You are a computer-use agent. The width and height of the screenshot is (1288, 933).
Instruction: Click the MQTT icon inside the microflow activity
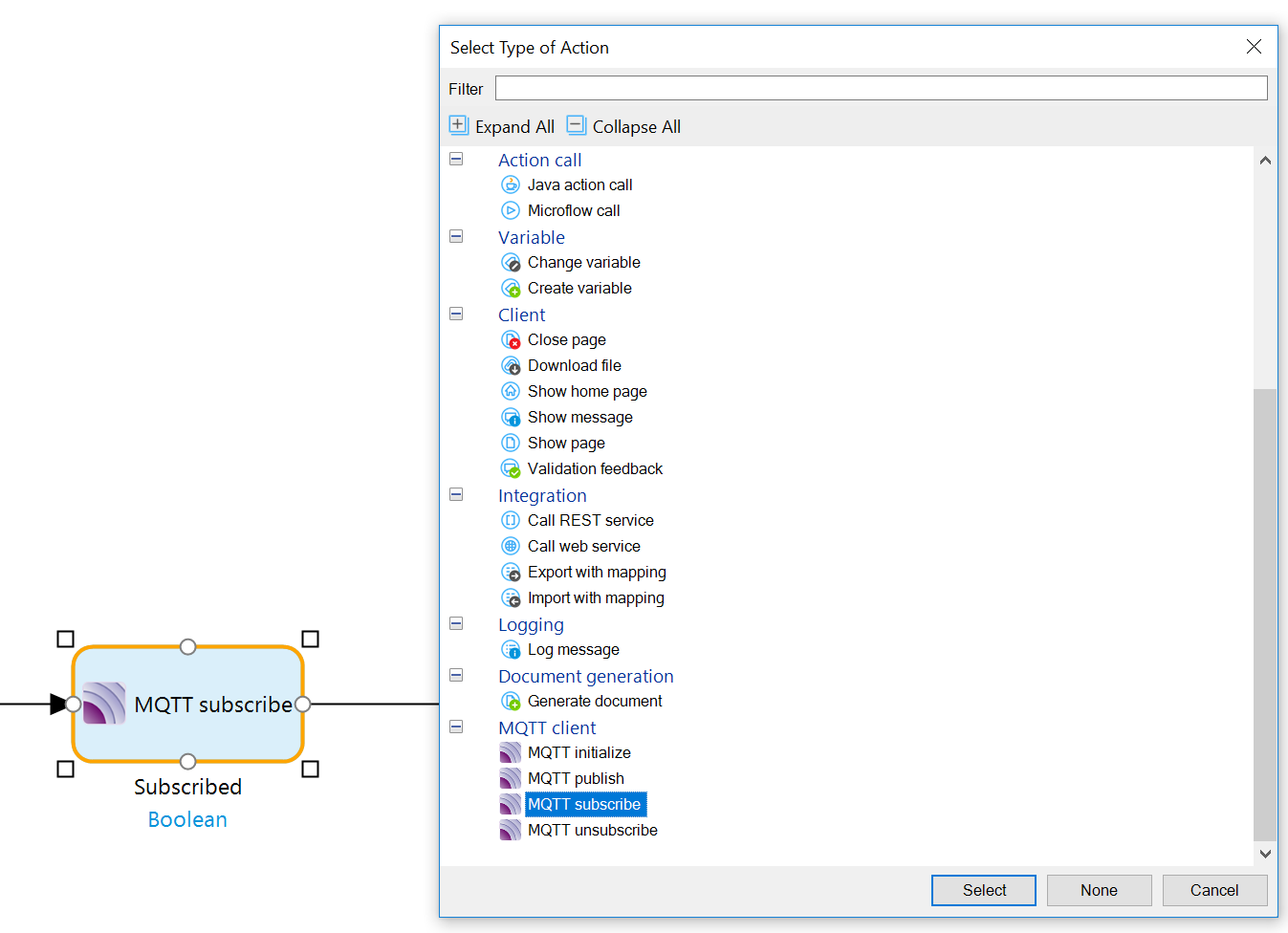(104, 704)
